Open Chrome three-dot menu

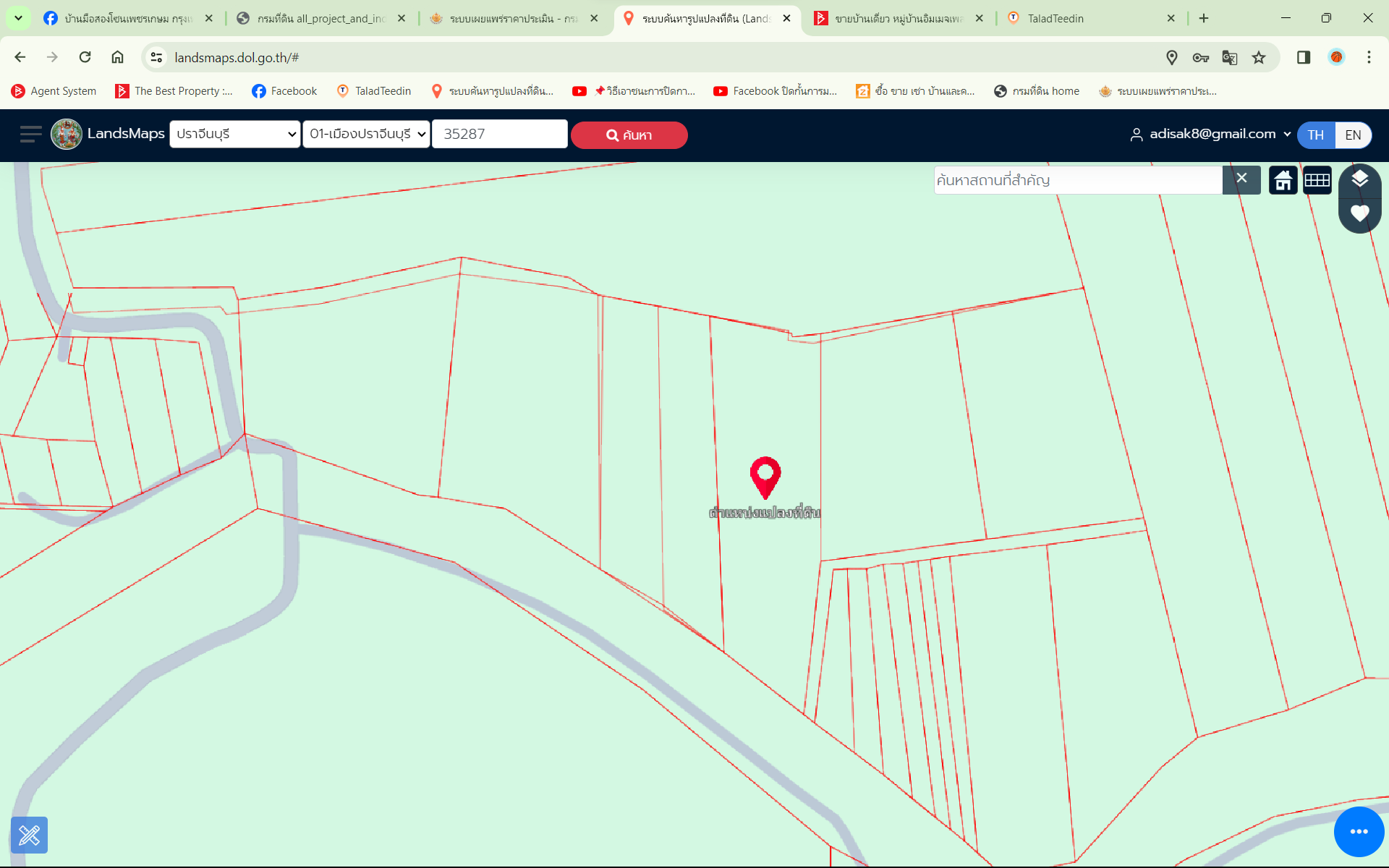(1369, 57)
